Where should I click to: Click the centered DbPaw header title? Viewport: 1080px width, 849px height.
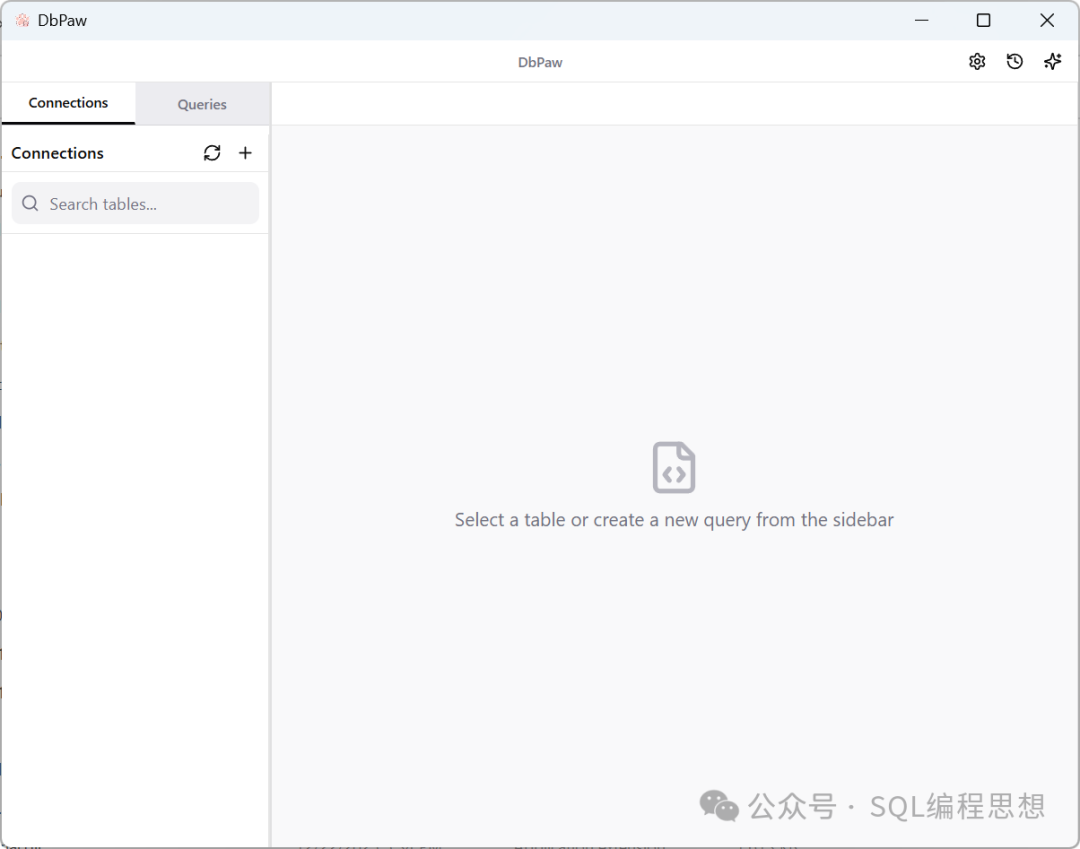click(x=540, y=62)
